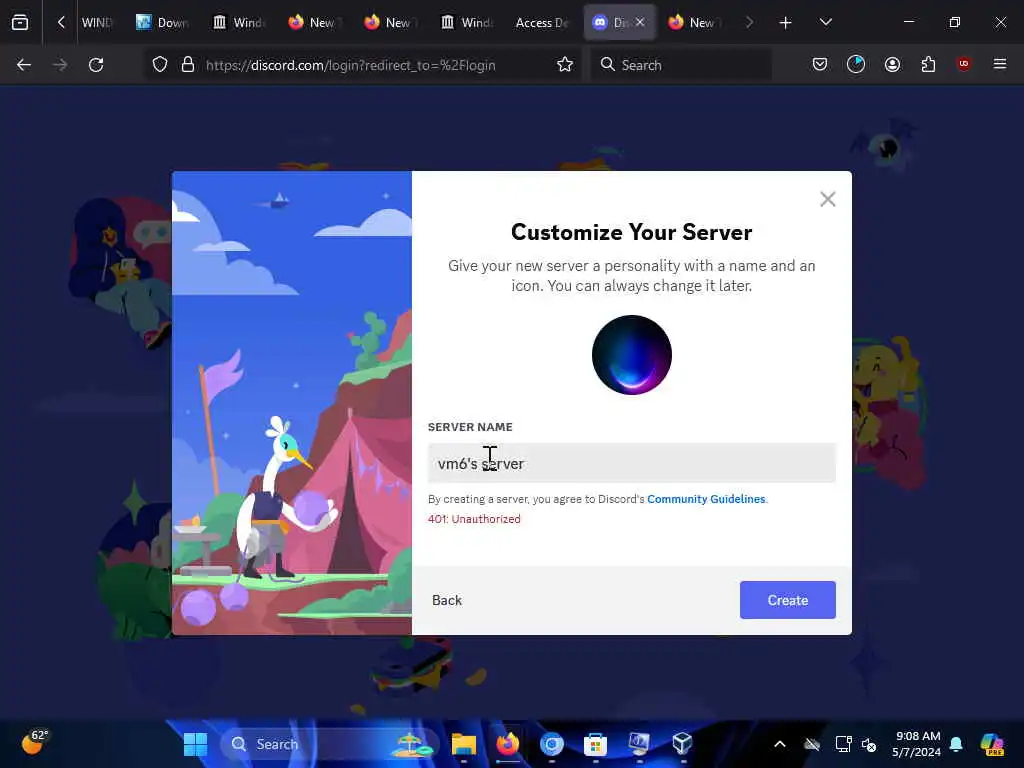Switch to the WIND tab
The width and height of the screenshot is (1024, 768).
pos(97,22)
